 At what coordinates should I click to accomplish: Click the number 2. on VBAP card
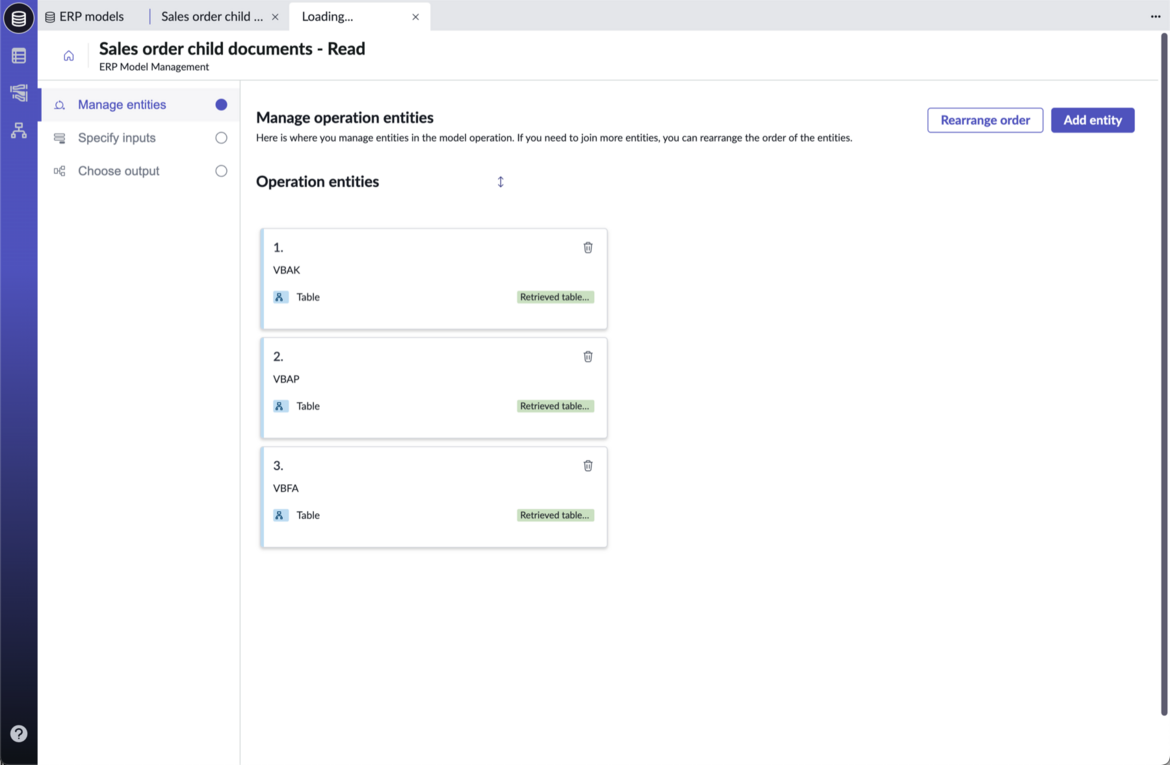pos(278,357)
